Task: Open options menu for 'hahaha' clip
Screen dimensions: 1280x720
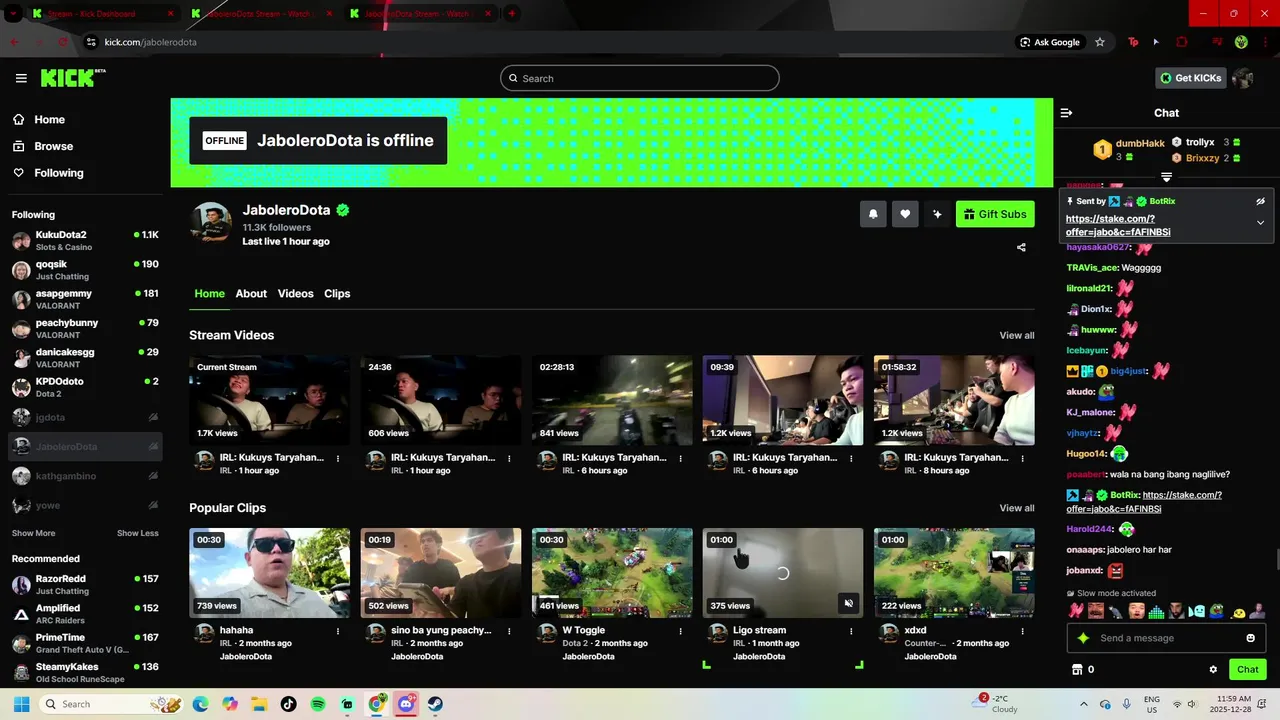Action: click(x=338, y=632)
